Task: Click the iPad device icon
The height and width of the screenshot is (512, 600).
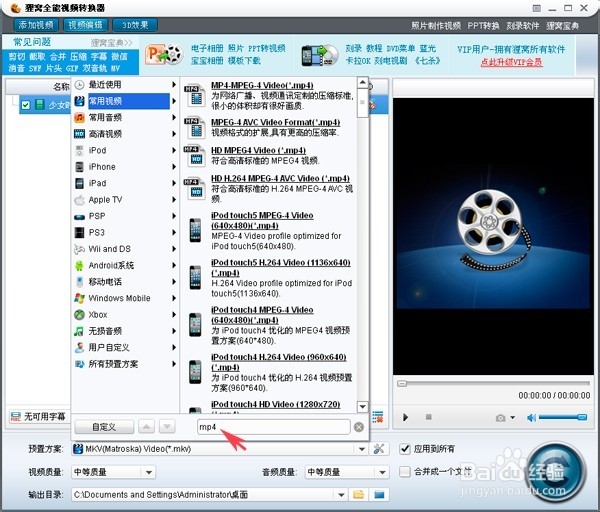Action: point(79,183)
